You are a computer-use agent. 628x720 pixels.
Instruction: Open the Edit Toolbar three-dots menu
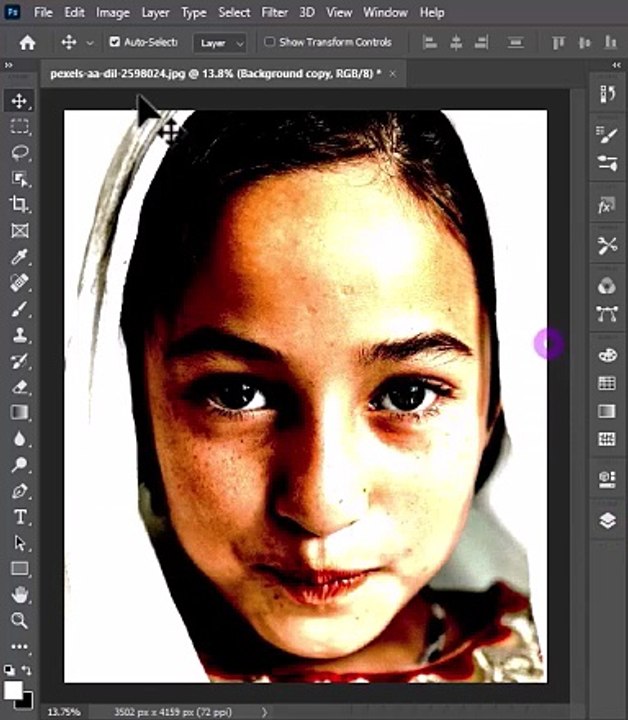coord(19,647)
